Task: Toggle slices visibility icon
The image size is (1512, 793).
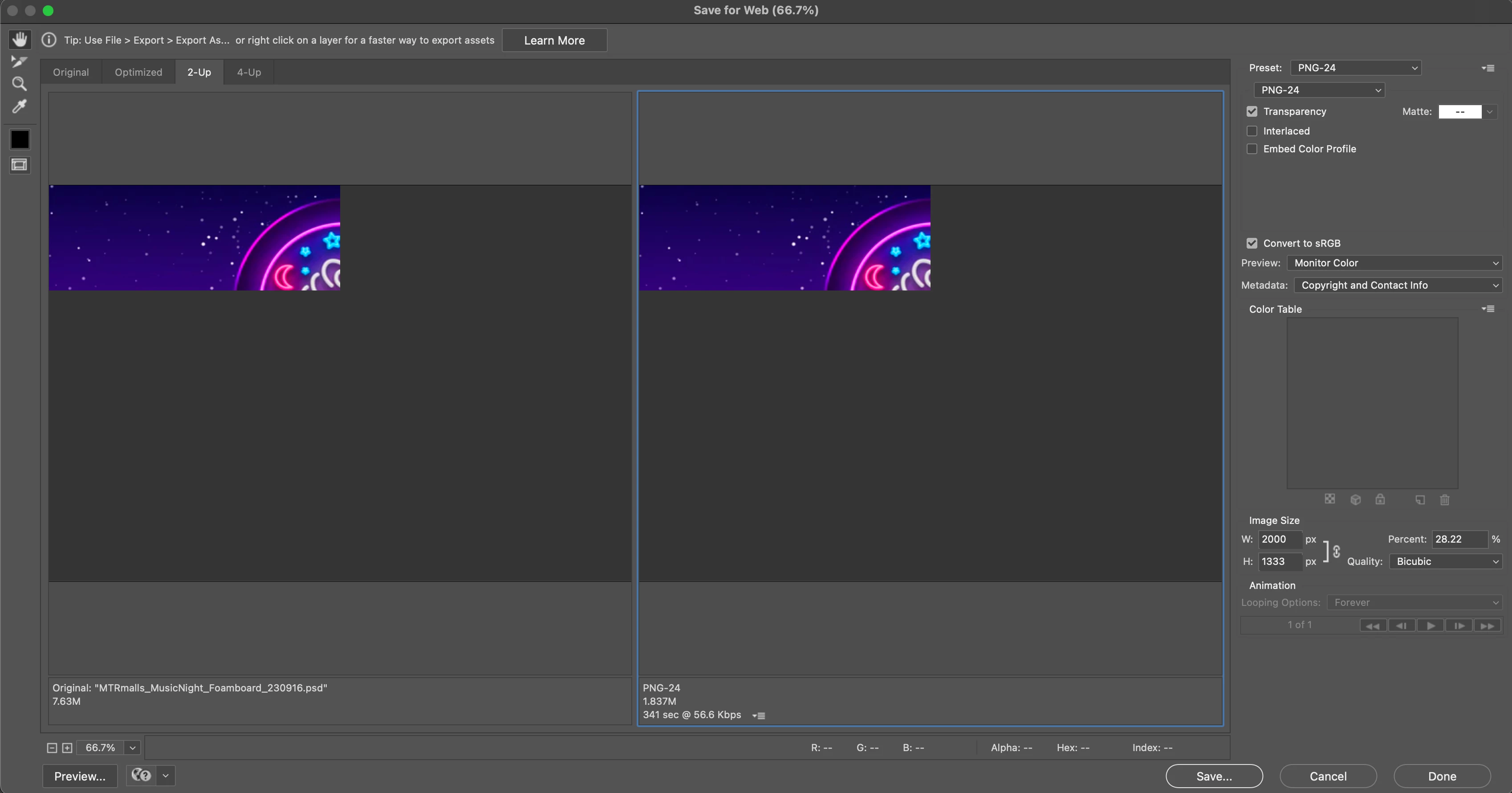Action: pos(20,165)
